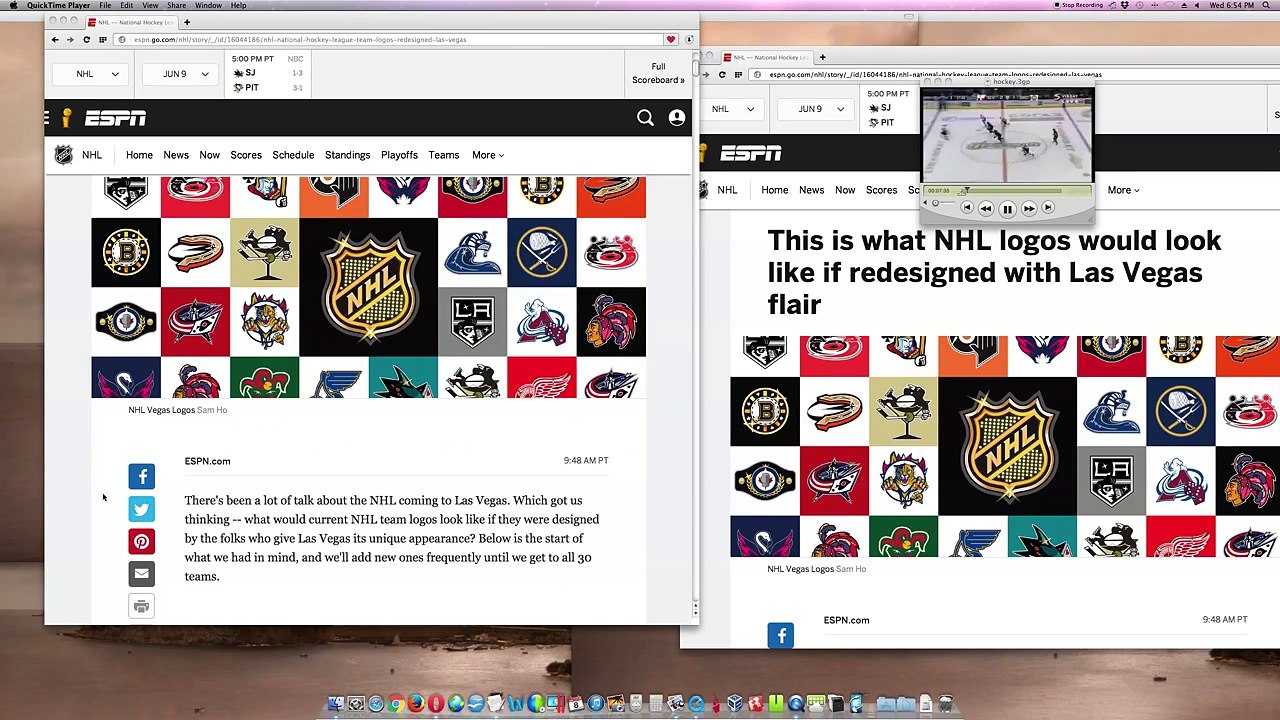The height and width of the screenshot is (720, 1280).
Task: Rewind the hockey.3gp video
Action: point(986,209)
